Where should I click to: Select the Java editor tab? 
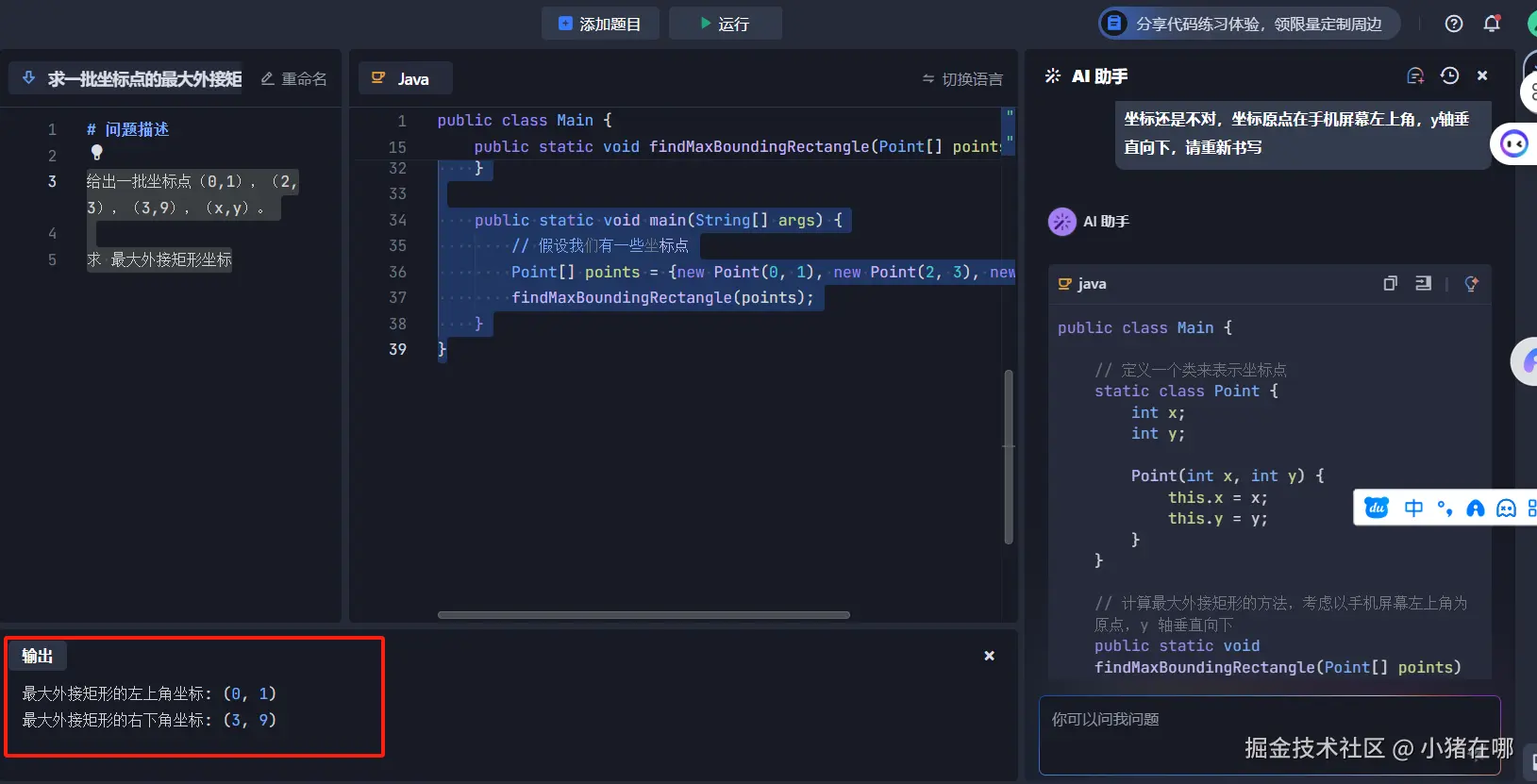(406, 78)
